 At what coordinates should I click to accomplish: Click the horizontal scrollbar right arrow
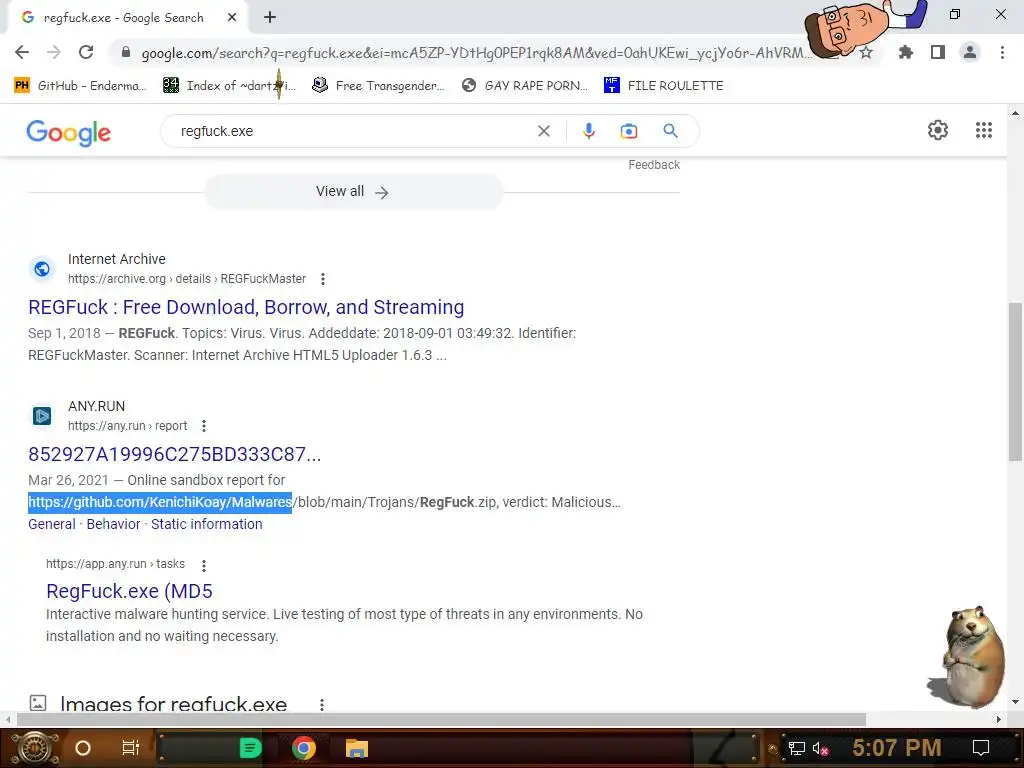coord(999,720)
